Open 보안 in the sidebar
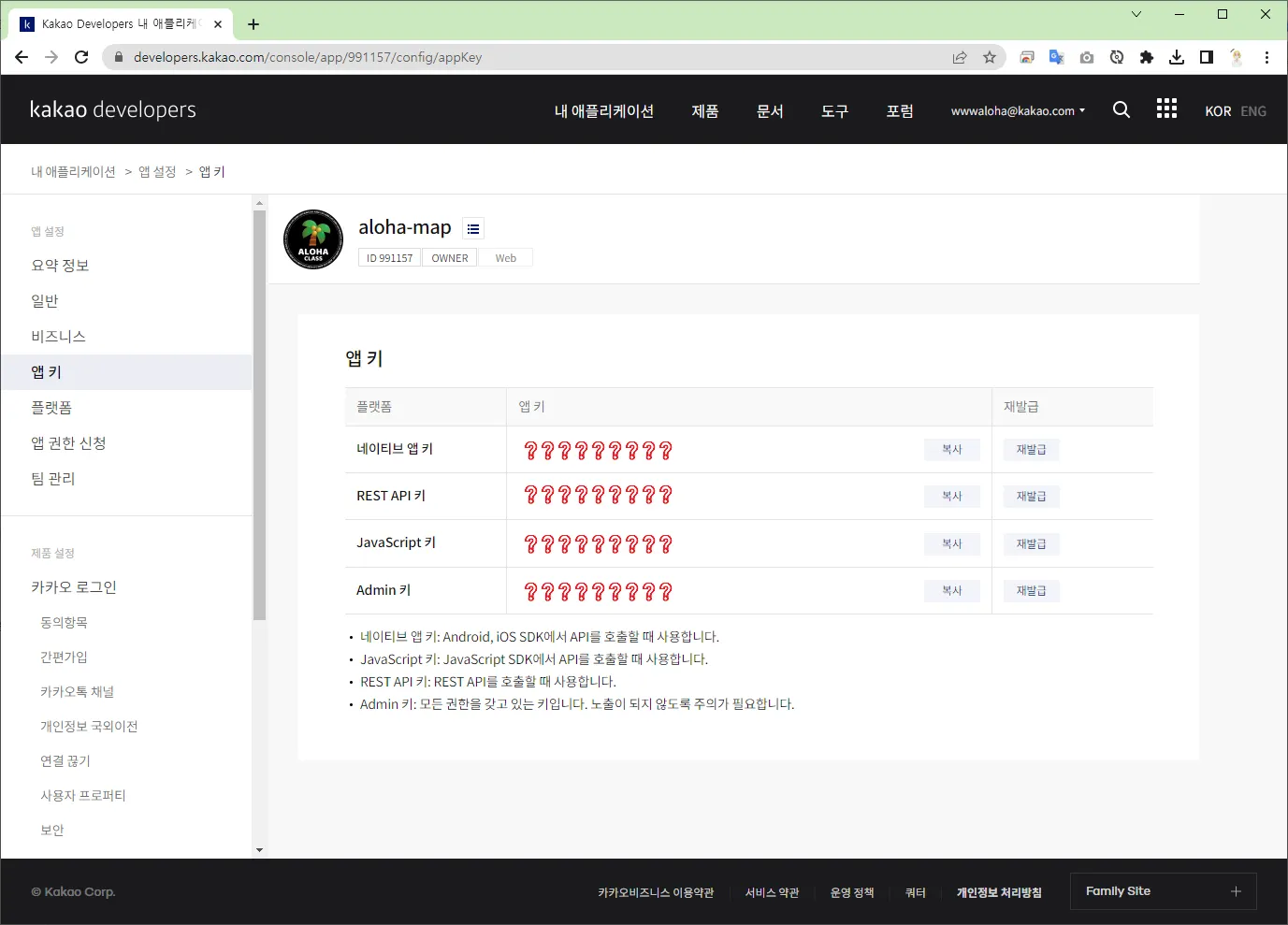 coord(52,831)
